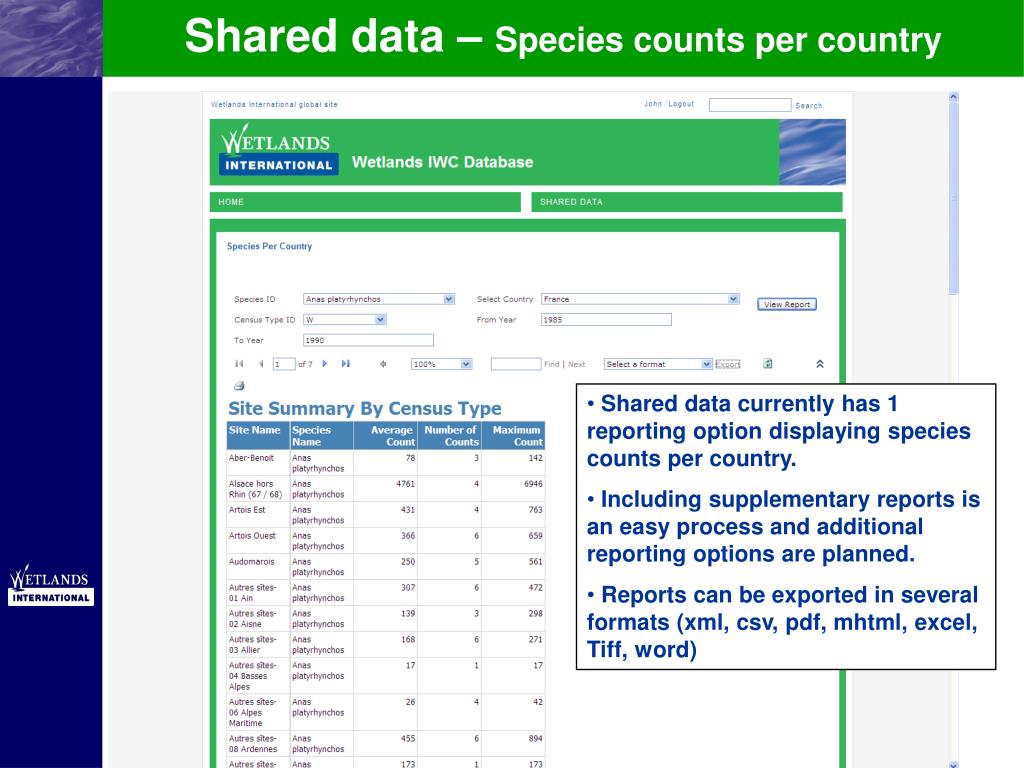Focus the current page number box
The image size is (1024, 768).
pos(283,364)
